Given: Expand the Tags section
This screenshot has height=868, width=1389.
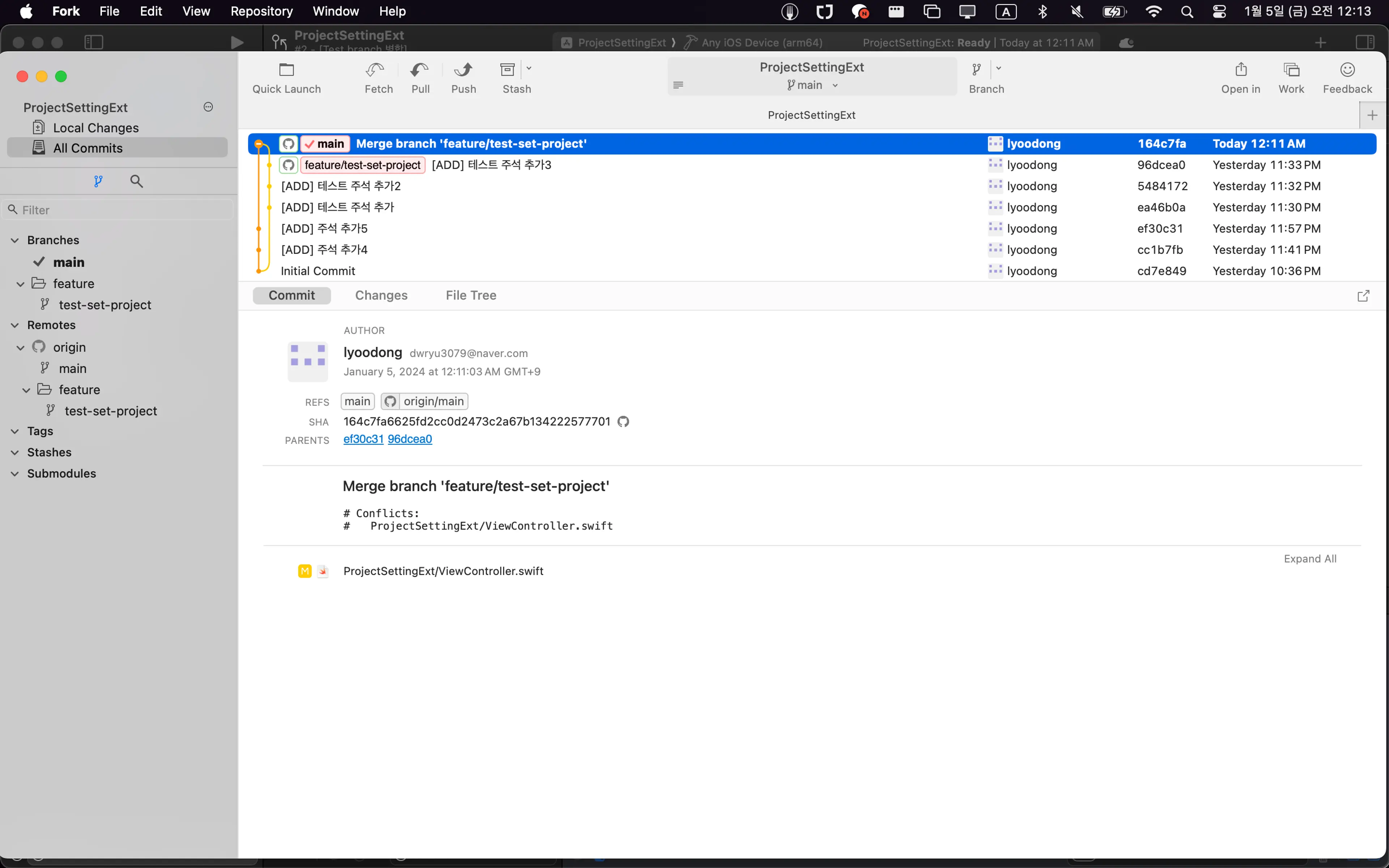Looking at the screenshot, I should (x=15, y=431).
